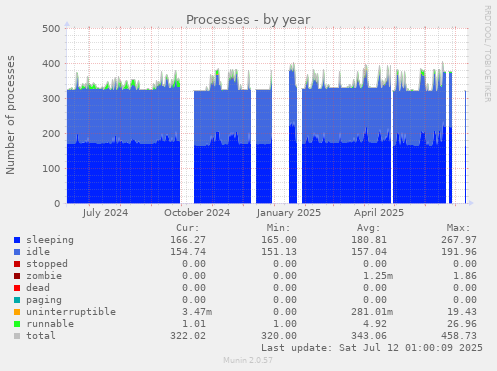Click uninterruptible maximum value 19.43
This screenshot has width=497, height=371.
point(462,312)
